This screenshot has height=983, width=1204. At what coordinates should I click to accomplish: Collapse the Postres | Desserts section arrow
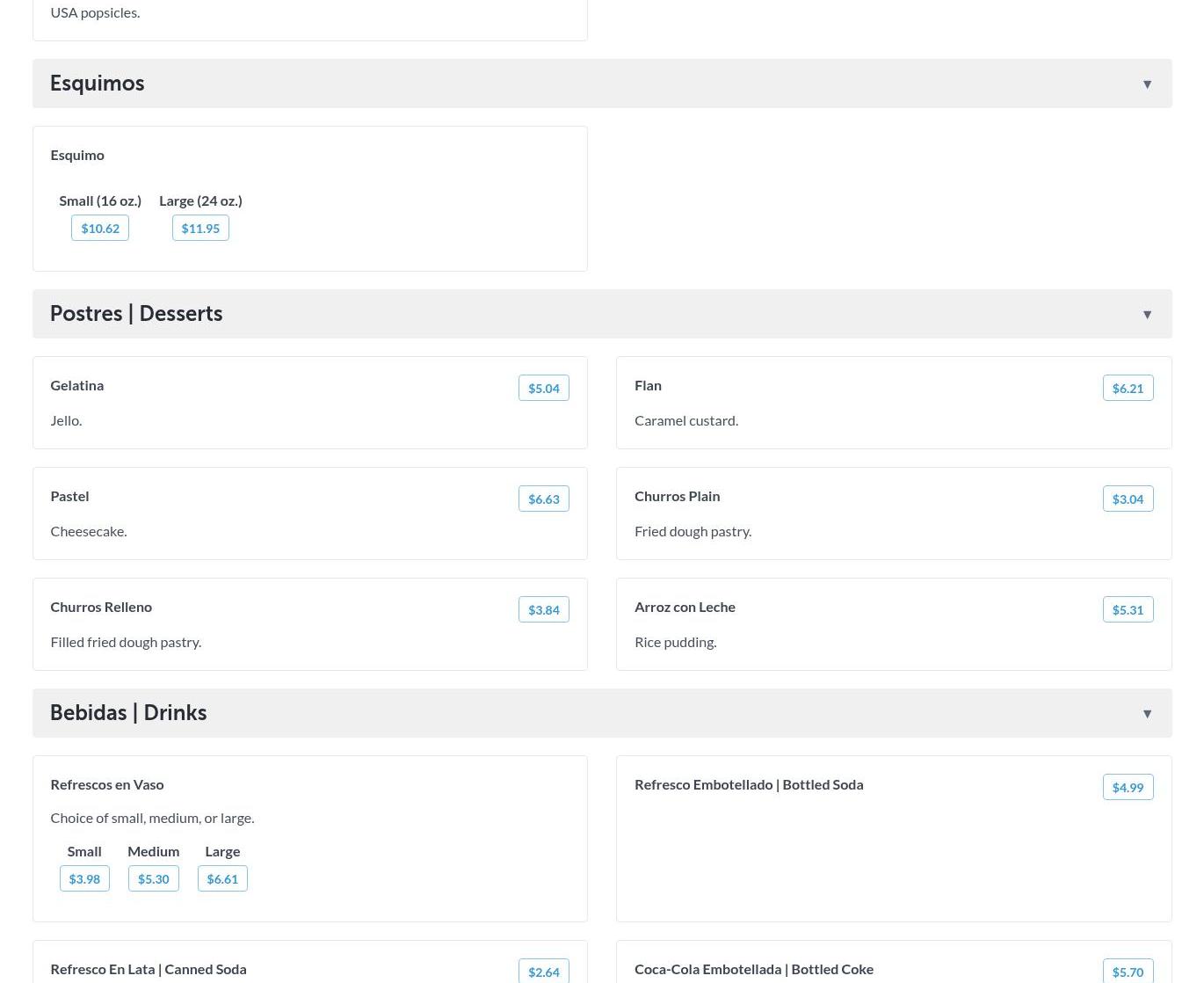click(1147, 315)
